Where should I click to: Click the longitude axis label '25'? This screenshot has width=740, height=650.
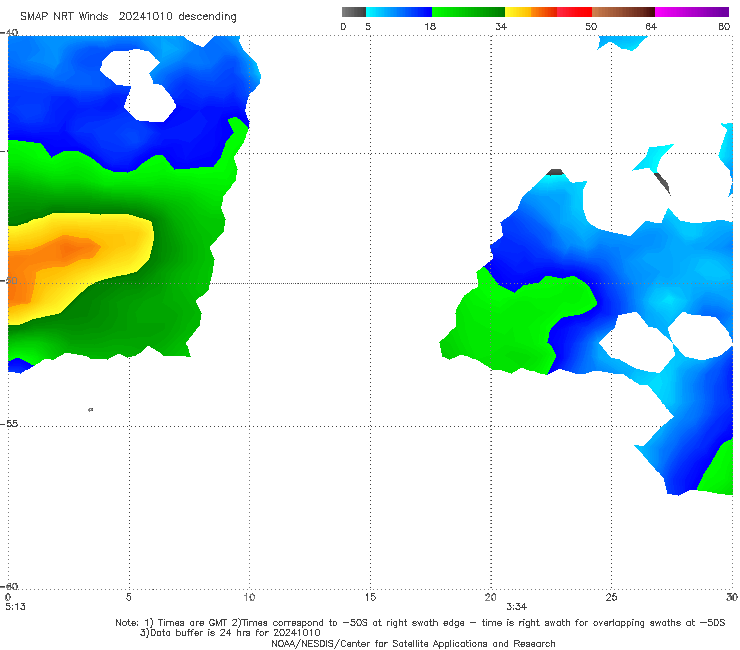pos(611,597)
